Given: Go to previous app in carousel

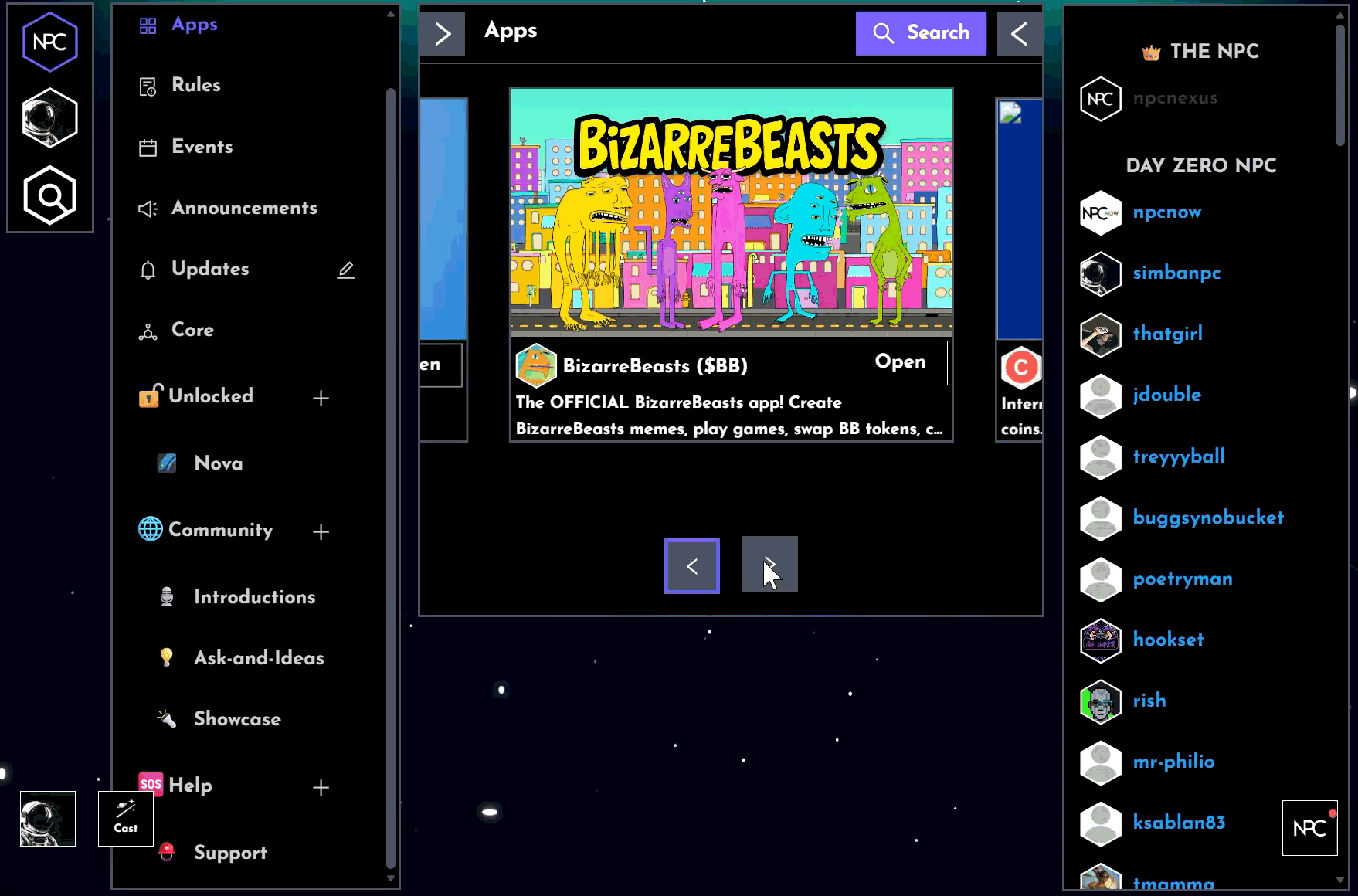Looking at the screenshot, I should pos(692,566).
